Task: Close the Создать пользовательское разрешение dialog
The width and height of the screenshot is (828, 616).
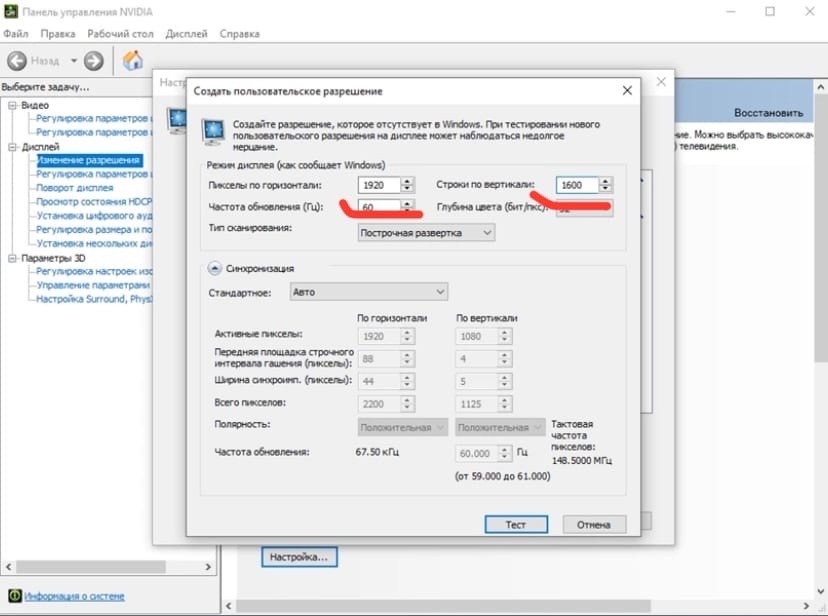Action: point(627,91)
